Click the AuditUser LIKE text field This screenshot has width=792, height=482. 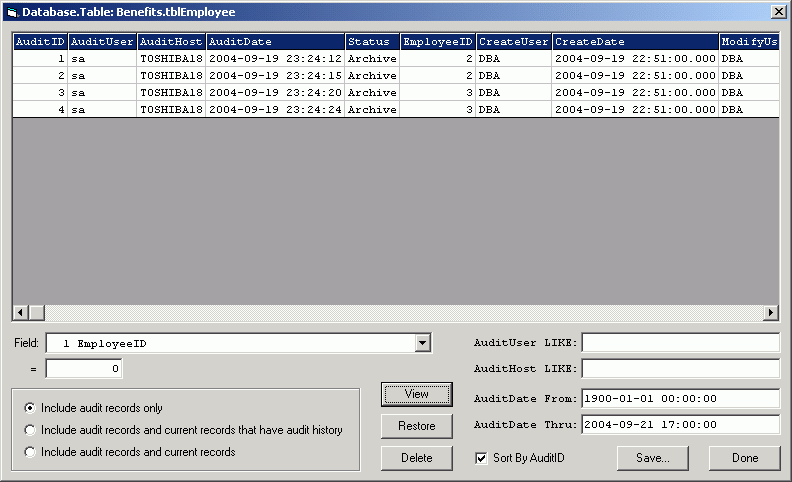[680, 343]
